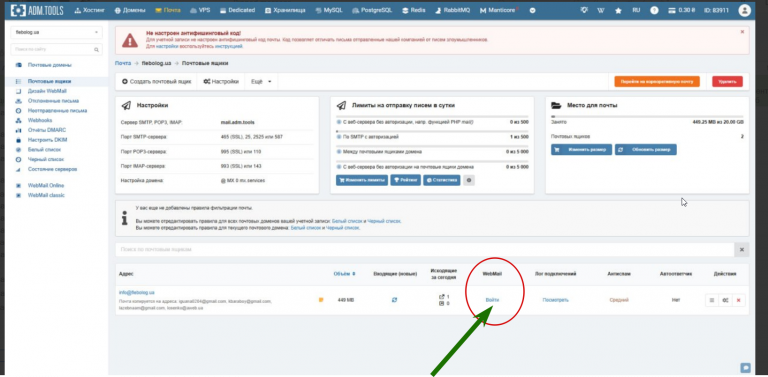Click Создать почтовый ящик button

pyautogui.click(x=157, y=82)
